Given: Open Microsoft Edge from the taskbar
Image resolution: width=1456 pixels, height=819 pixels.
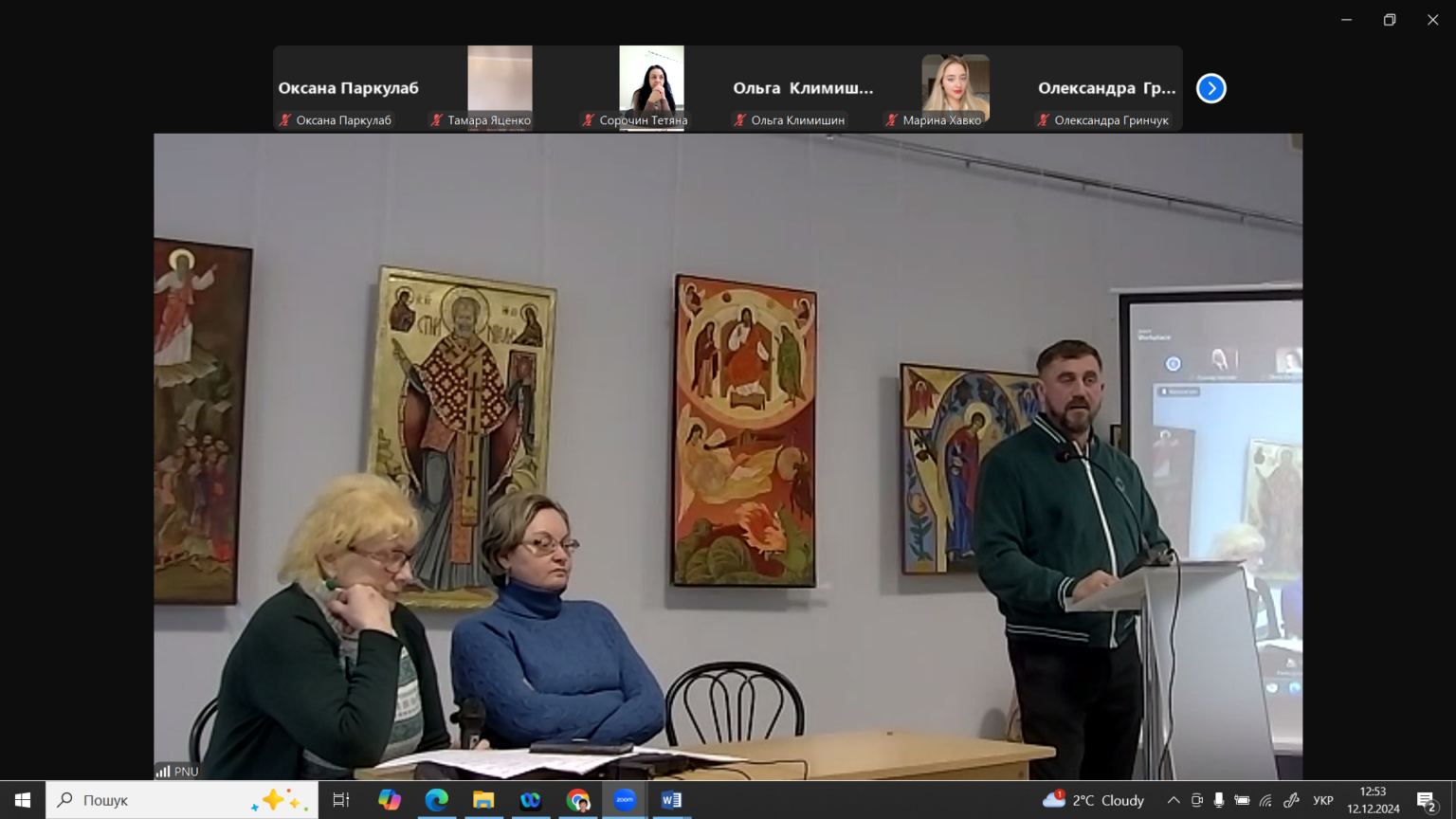Looking at the screenshot, I should [x=436, y=800].
